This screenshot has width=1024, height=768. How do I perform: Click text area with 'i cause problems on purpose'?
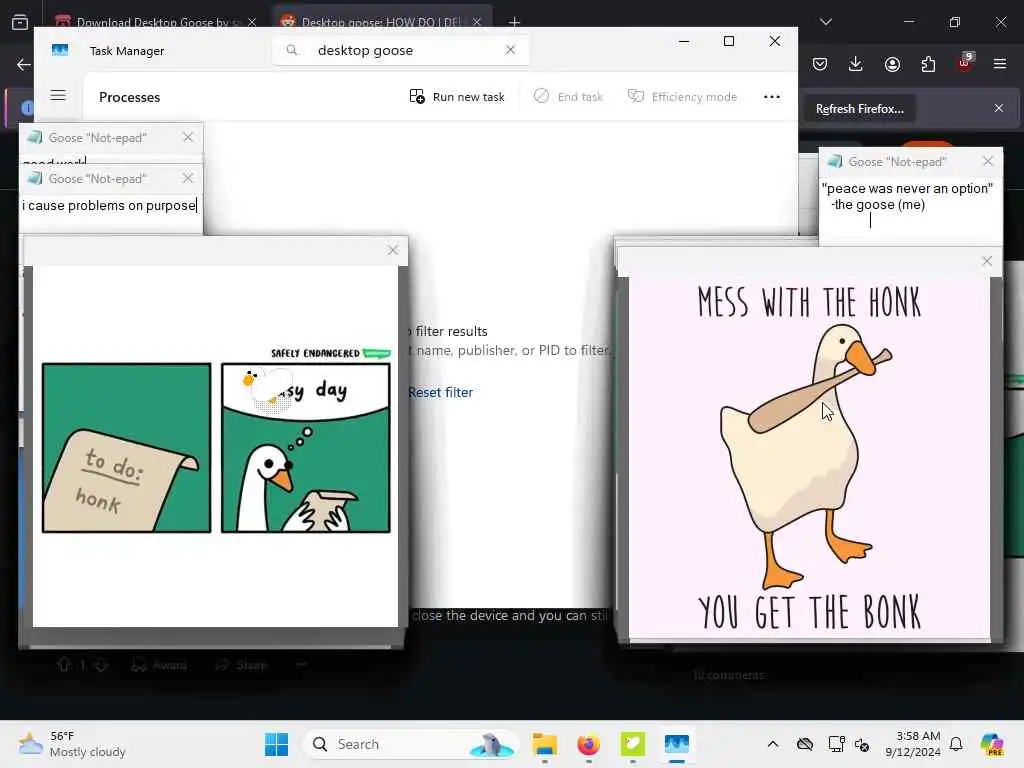[110, 206]
